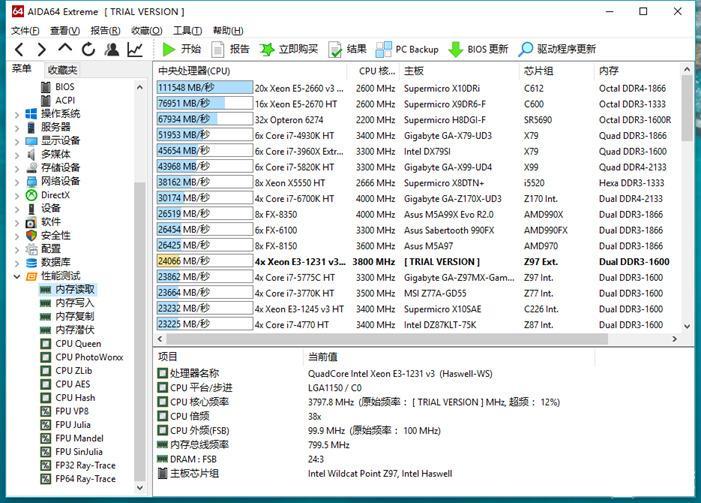The width and height of the screenshot is (701, 503).
Task: Select the highlighted 24066 MB/秒 bar
Action: pos(205,261)
